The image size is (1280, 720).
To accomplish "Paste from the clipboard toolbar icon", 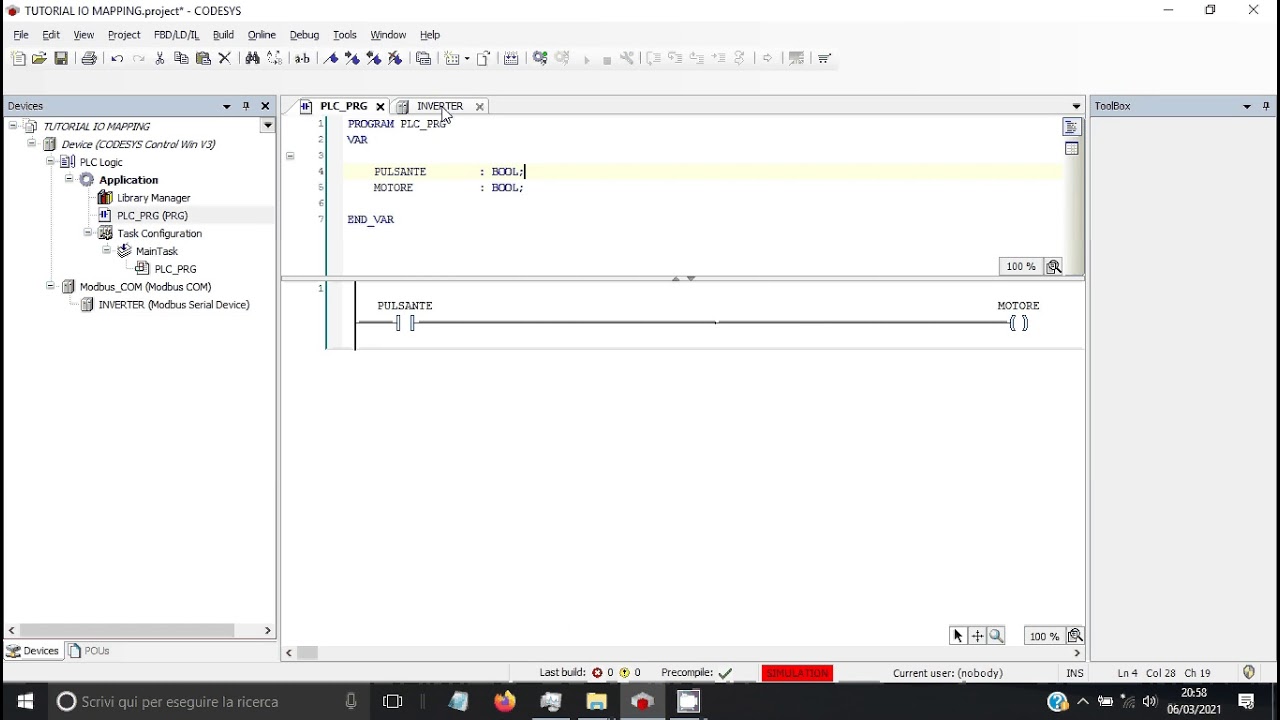I will [x=203, y=58].
